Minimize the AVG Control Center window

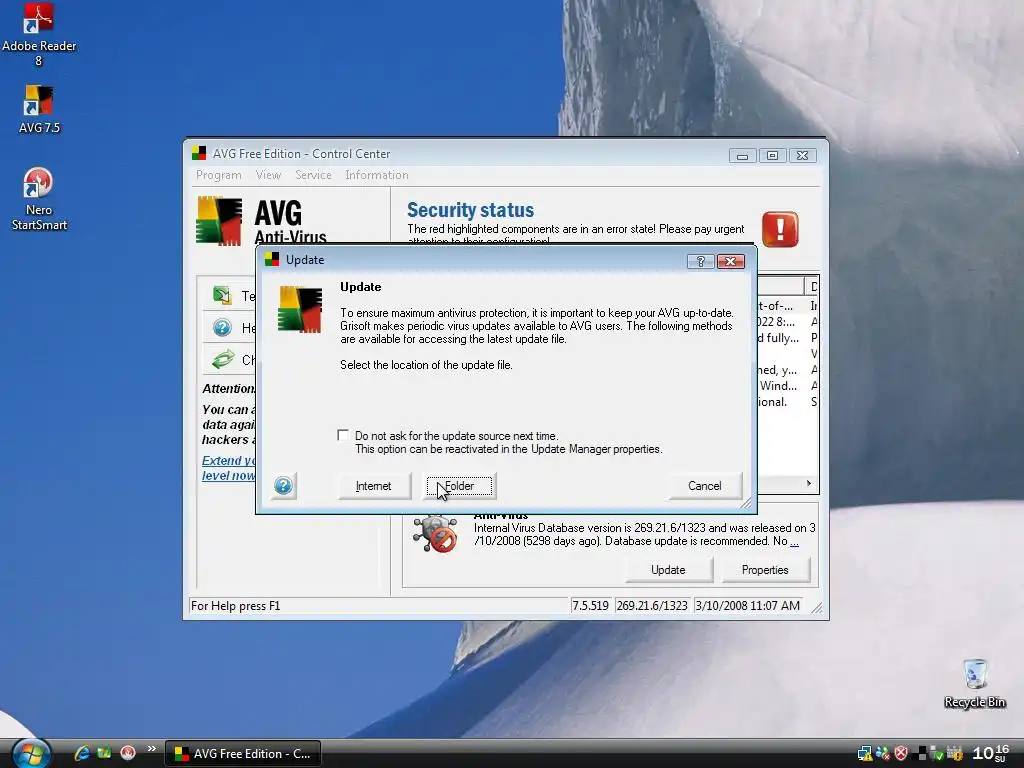(x=743, y=155)
